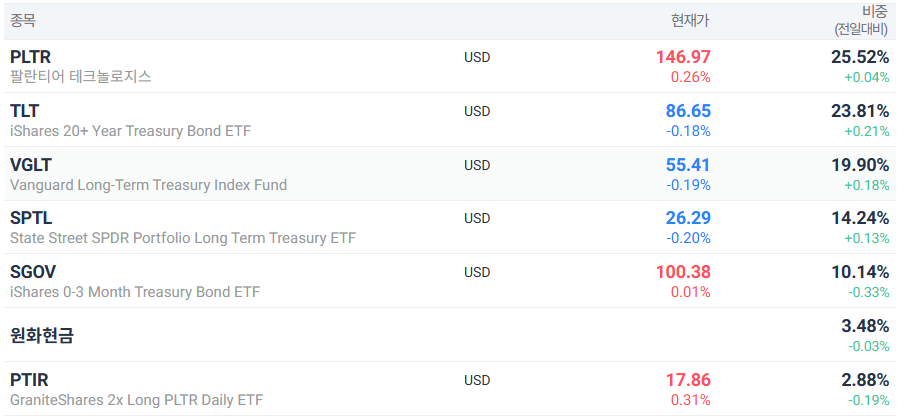
Task: Click the SGOV price 100.38
Action: click(683, 272)
